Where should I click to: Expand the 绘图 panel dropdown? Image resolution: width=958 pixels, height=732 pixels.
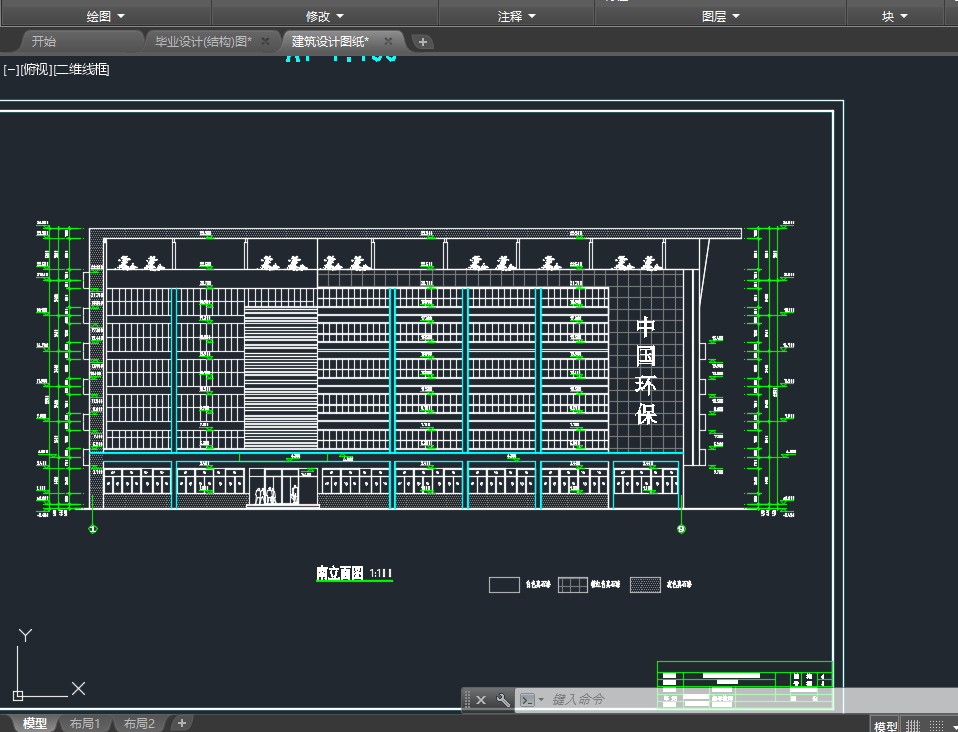coord(105,16)
